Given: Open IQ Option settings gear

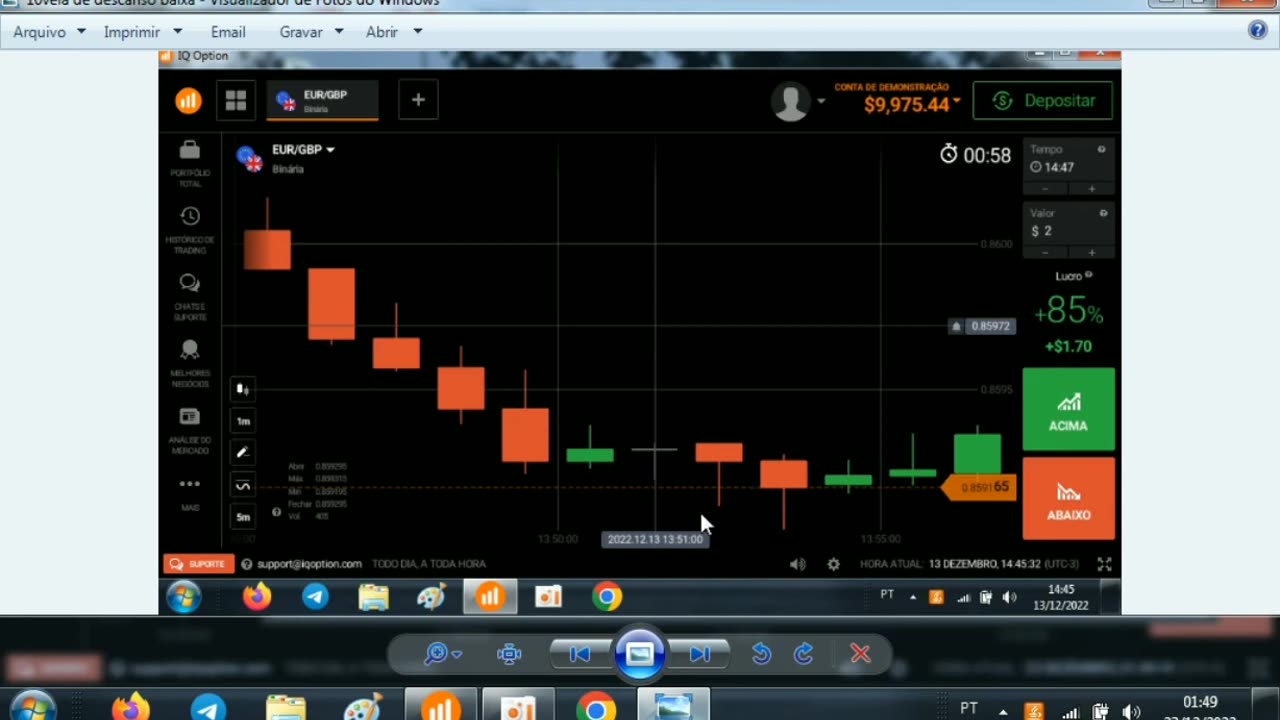Looking at the screenshot, I should 833,564.
